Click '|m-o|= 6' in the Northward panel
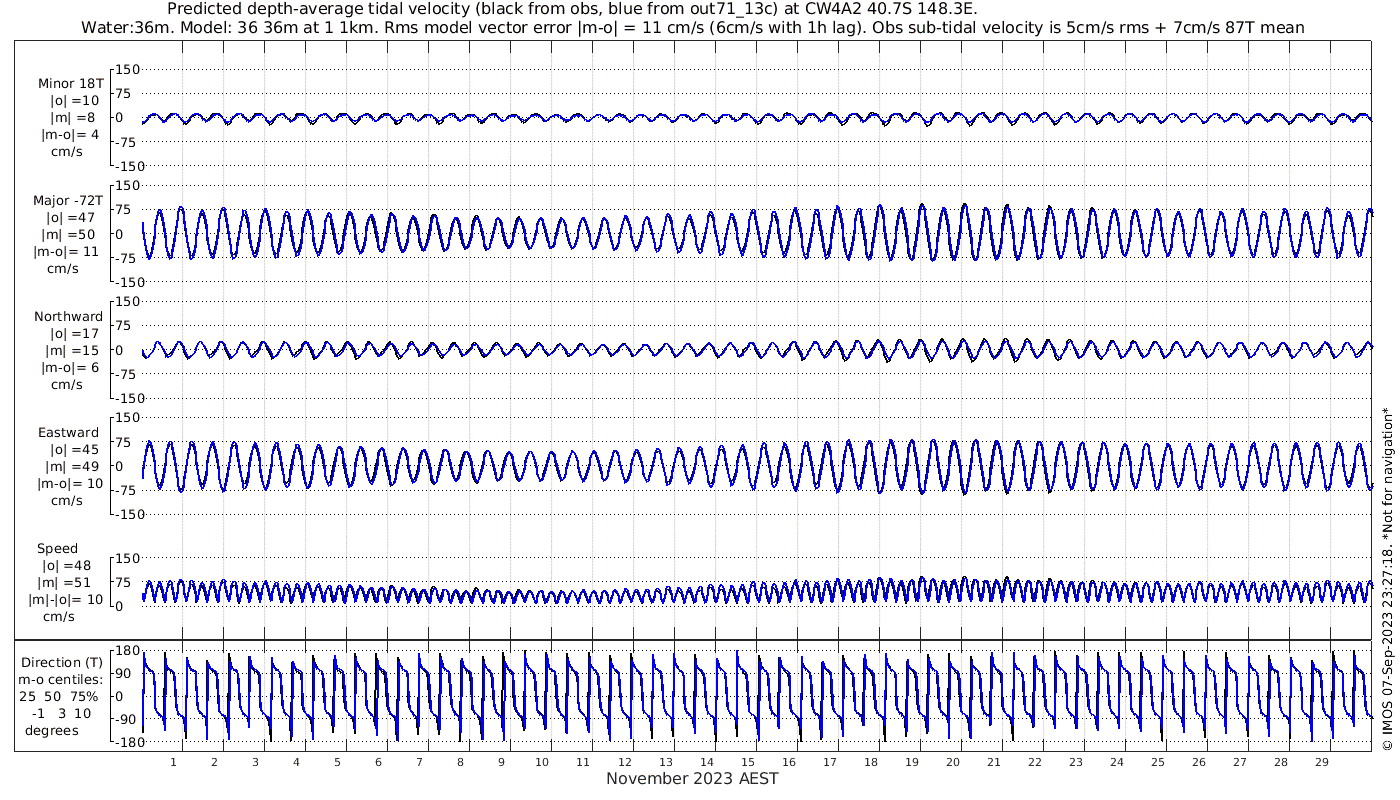The width and height of the screenshot is (1400, 800). pos(70,367)
